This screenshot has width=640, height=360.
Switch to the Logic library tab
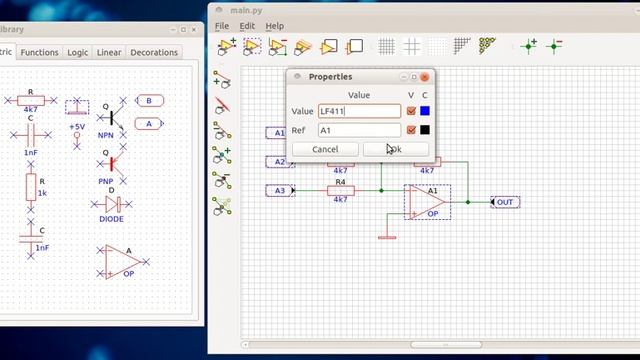click(x=78, y=53)
